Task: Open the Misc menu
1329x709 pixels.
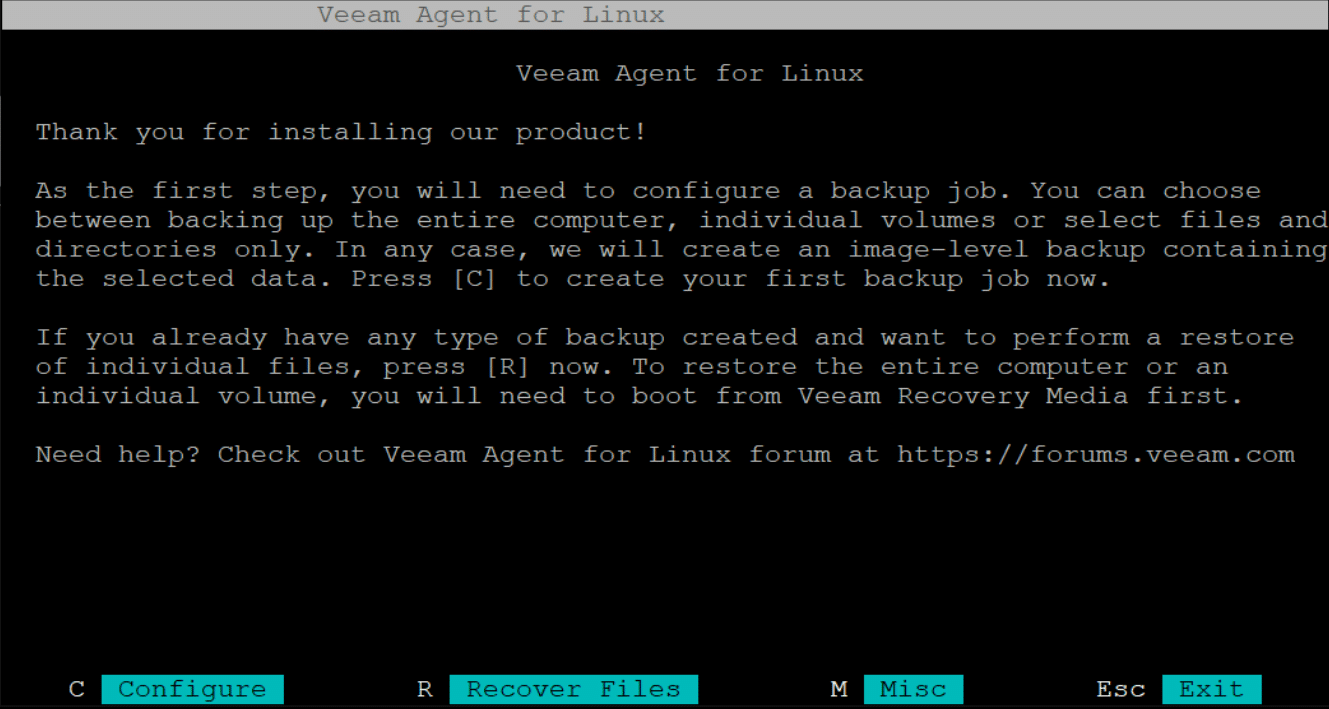Action: (913, 689)
